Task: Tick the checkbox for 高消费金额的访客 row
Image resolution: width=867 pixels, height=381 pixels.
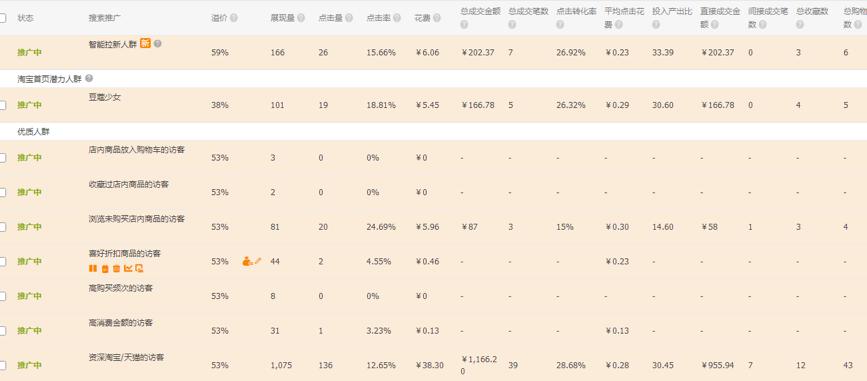Action: (2, 331)
